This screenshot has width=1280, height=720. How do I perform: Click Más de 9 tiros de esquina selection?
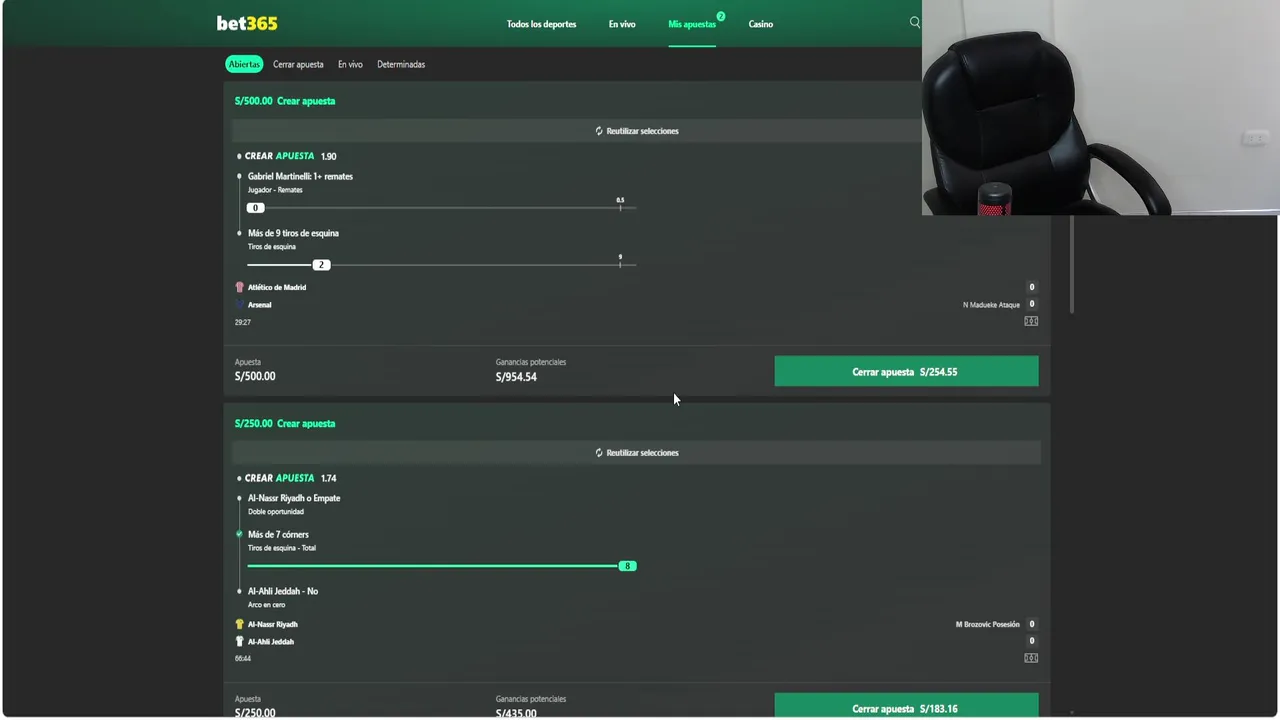[293, 233]
